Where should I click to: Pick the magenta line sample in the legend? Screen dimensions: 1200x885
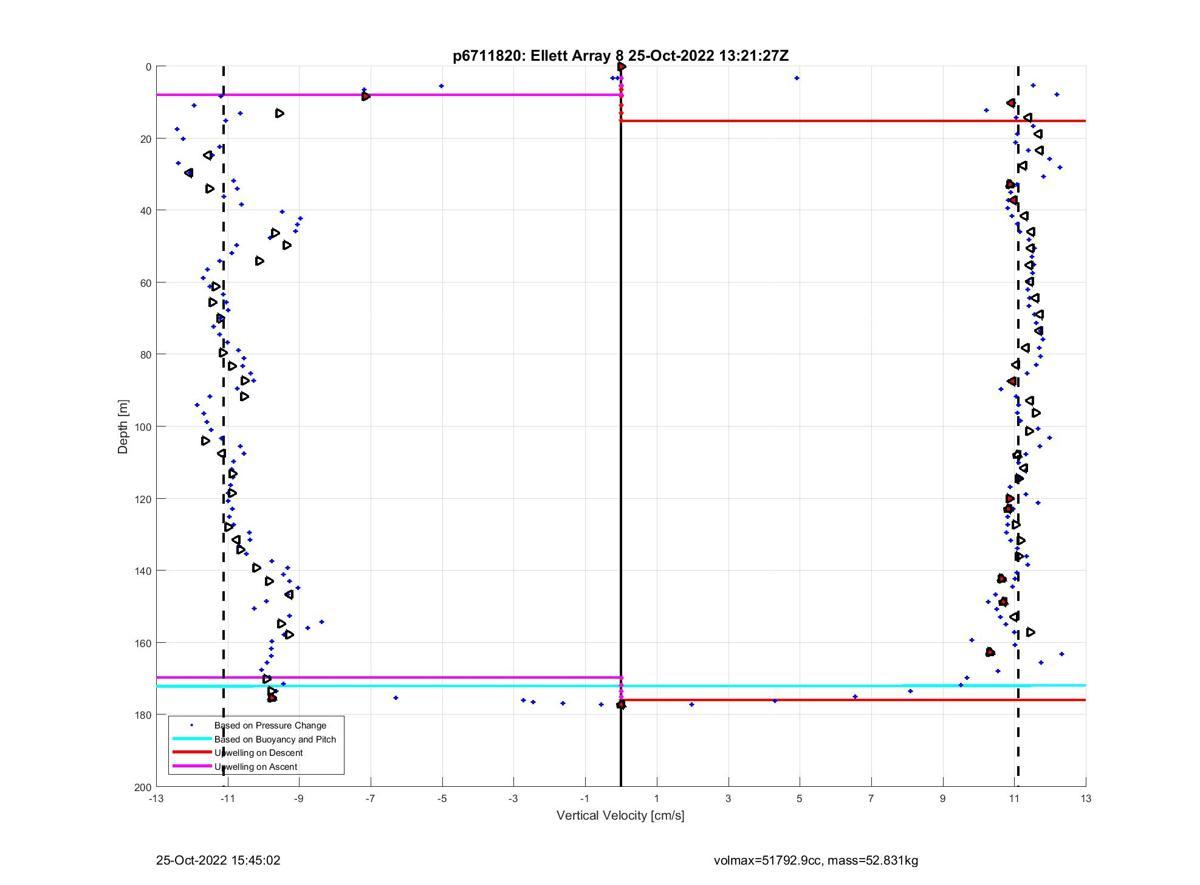coord(191,766)
